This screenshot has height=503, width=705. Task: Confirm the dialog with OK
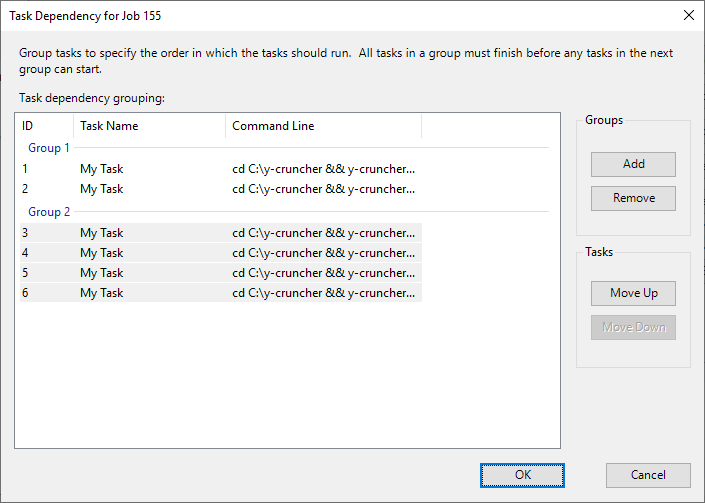tap(522, 475)
